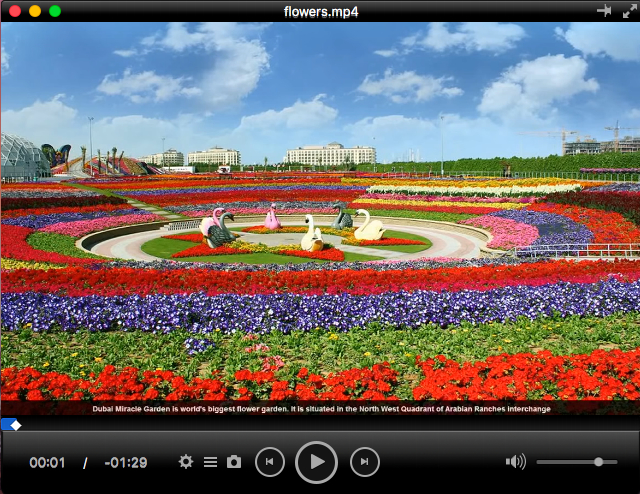
Task: Open the playlist panel
Action: click(x=210, y=462)
